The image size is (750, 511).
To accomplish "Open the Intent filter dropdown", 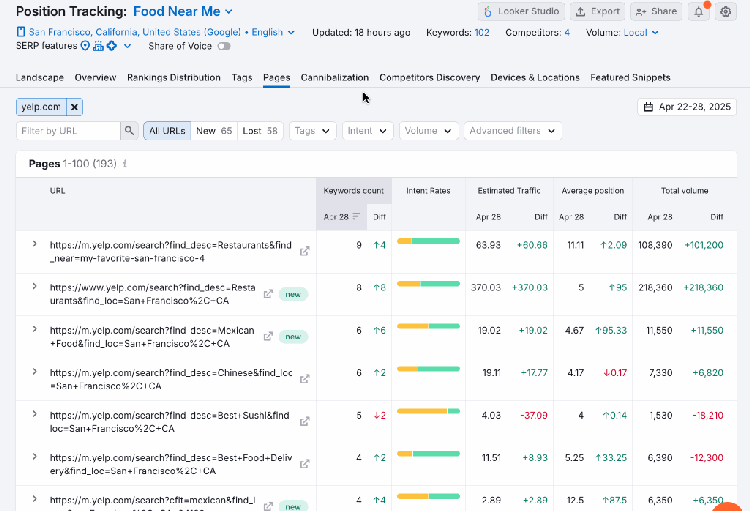I will 367,131.
